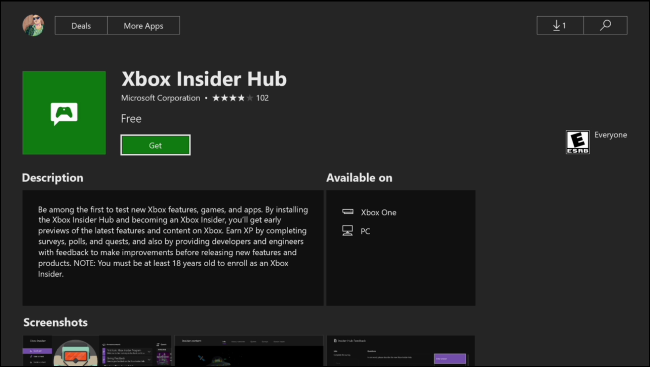Click the Available on heading
Image resolution: width=650 pixels, height=367 pixels.
359,178
